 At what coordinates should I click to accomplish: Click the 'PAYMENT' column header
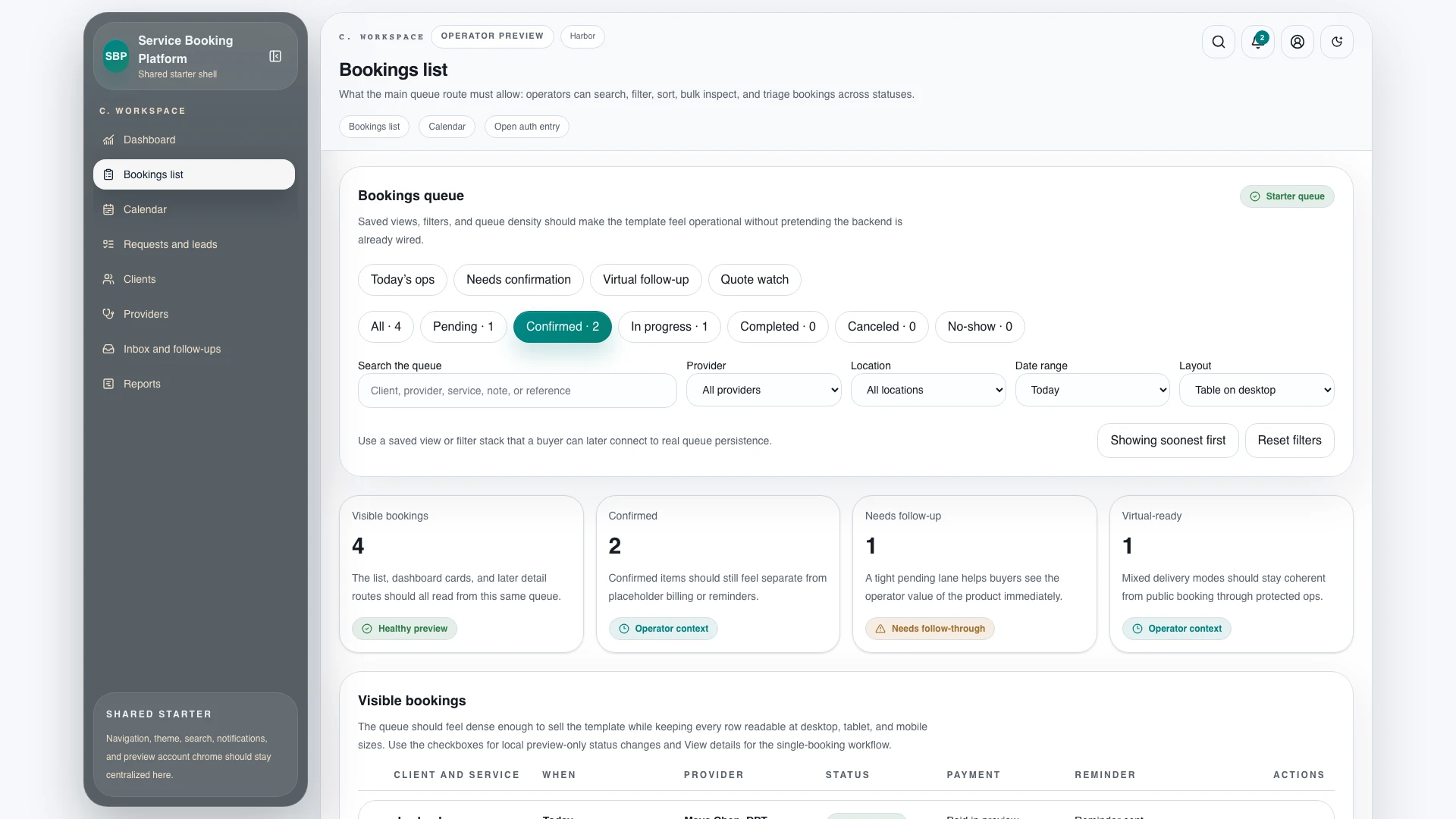point(974,775)
